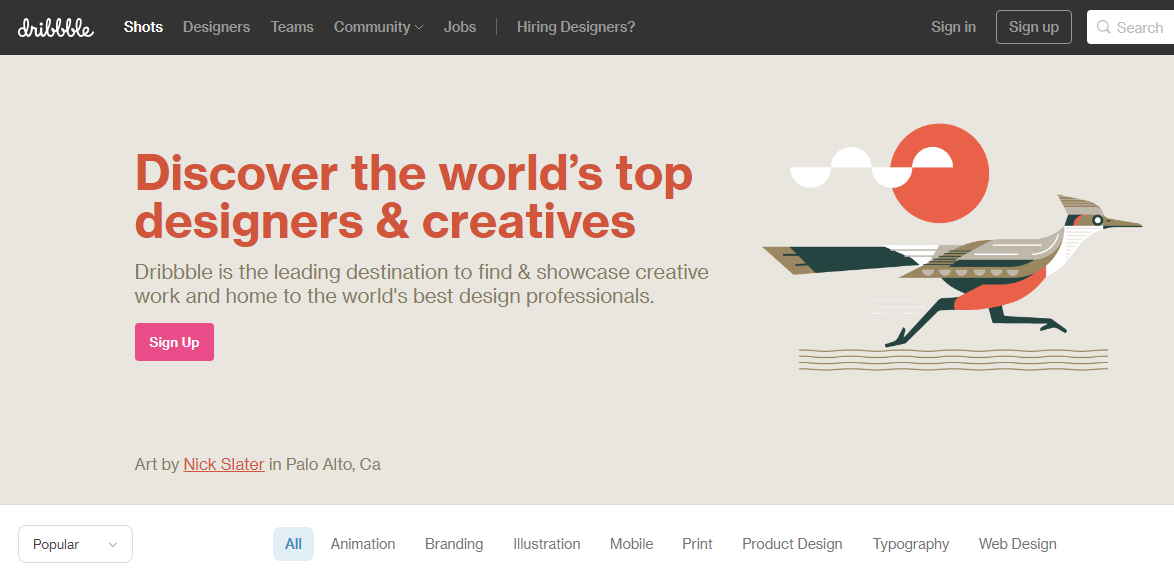
Task: Open the Nick Slater artist link
Action: tap(224, 464)
